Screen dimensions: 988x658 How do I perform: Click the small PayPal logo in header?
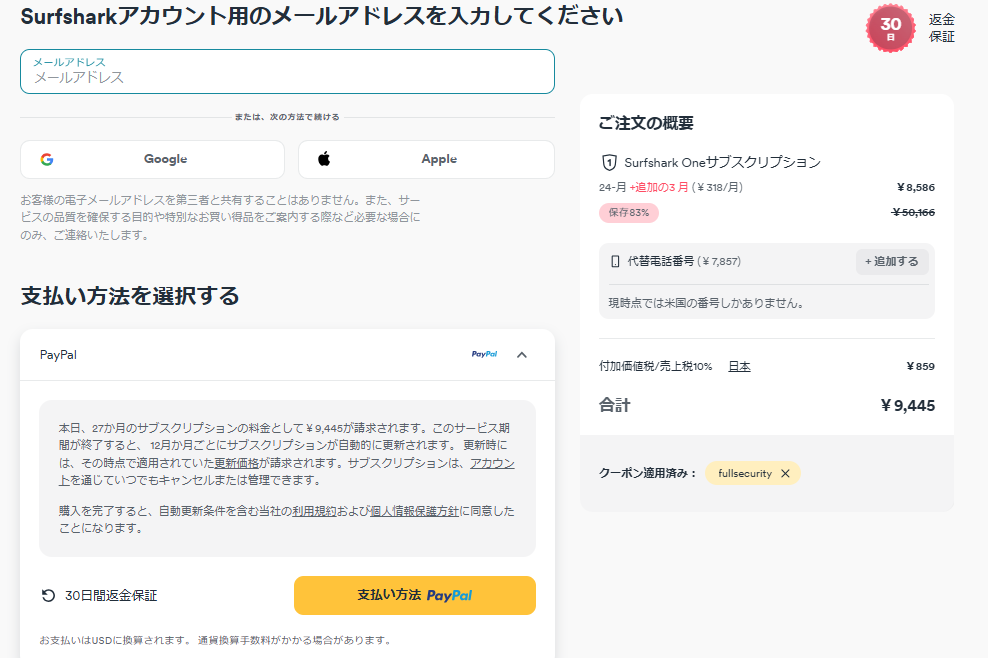(x=485, y=354)
